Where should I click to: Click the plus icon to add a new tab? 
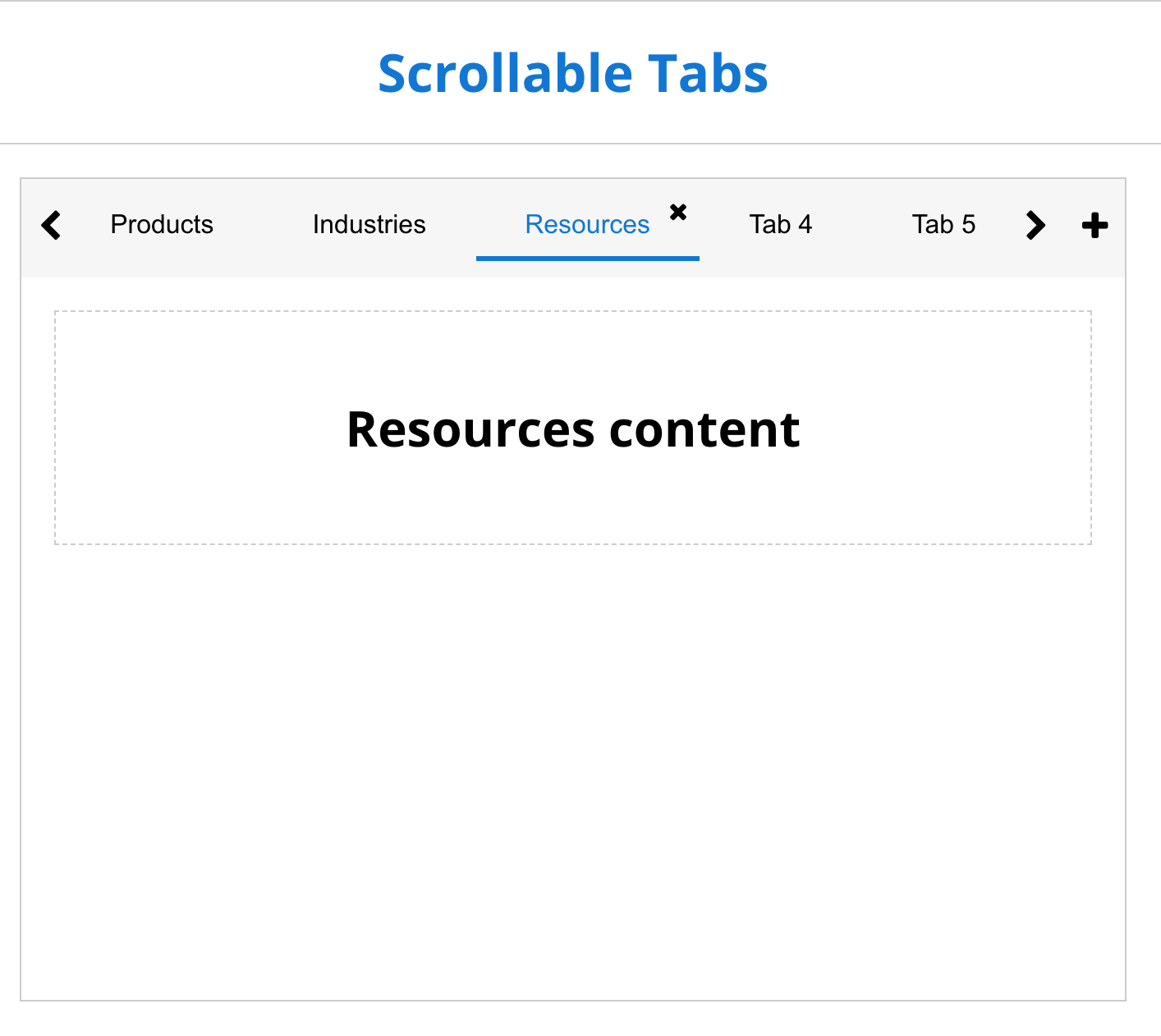coord(1094,225)
